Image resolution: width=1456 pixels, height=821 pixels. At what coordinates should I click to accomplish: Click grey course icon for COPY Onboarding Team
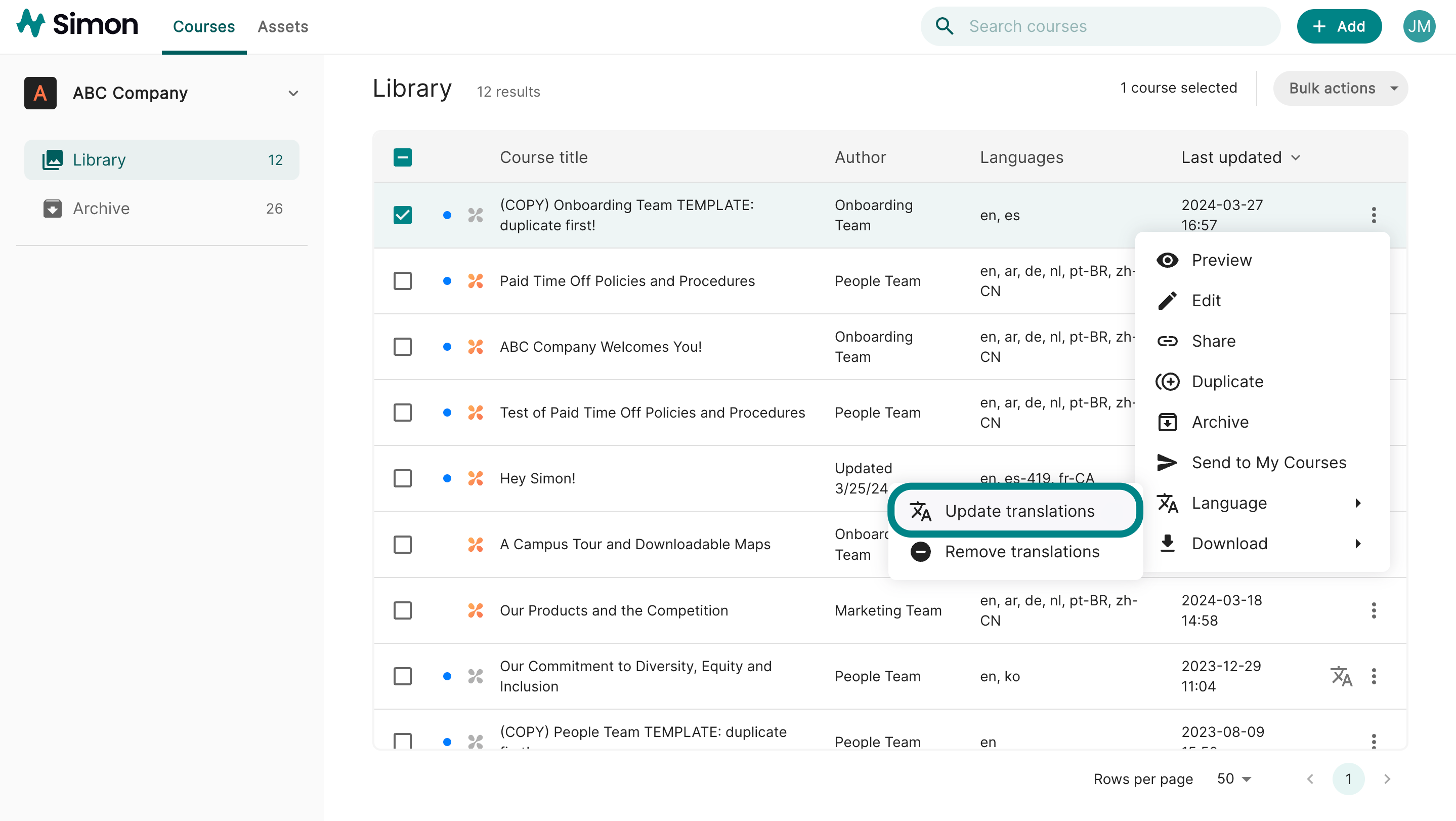[x=476, y=215]
